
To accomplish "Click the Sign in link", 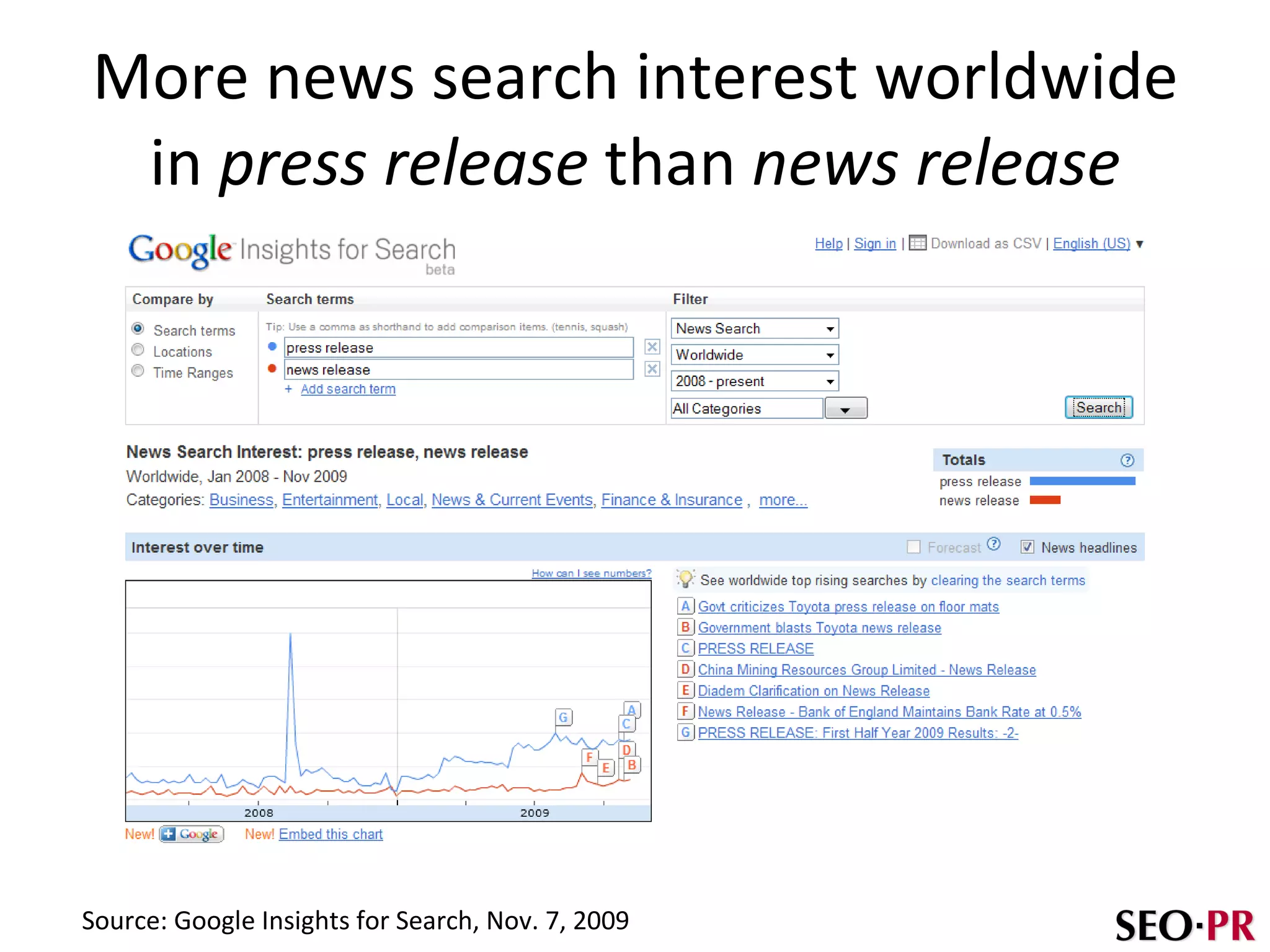I will point(875,244).
